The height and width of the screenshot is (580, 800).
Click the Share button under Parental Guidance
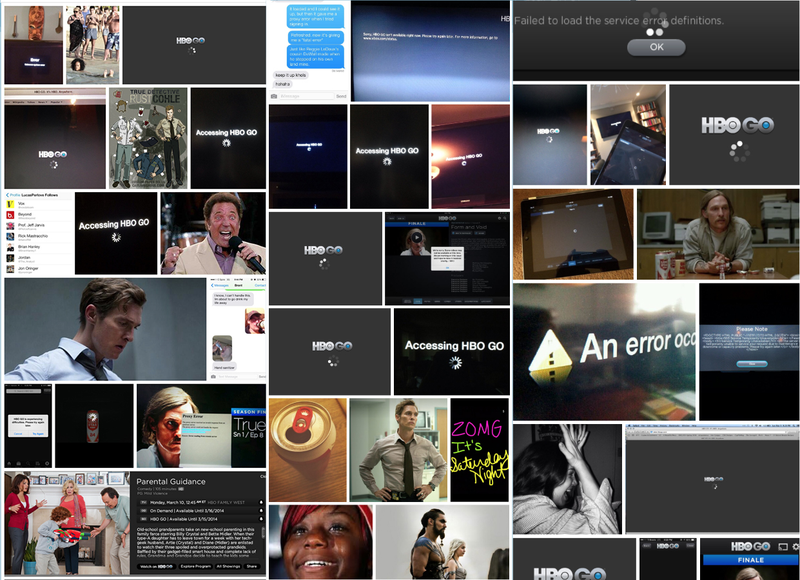pos(252,566)
